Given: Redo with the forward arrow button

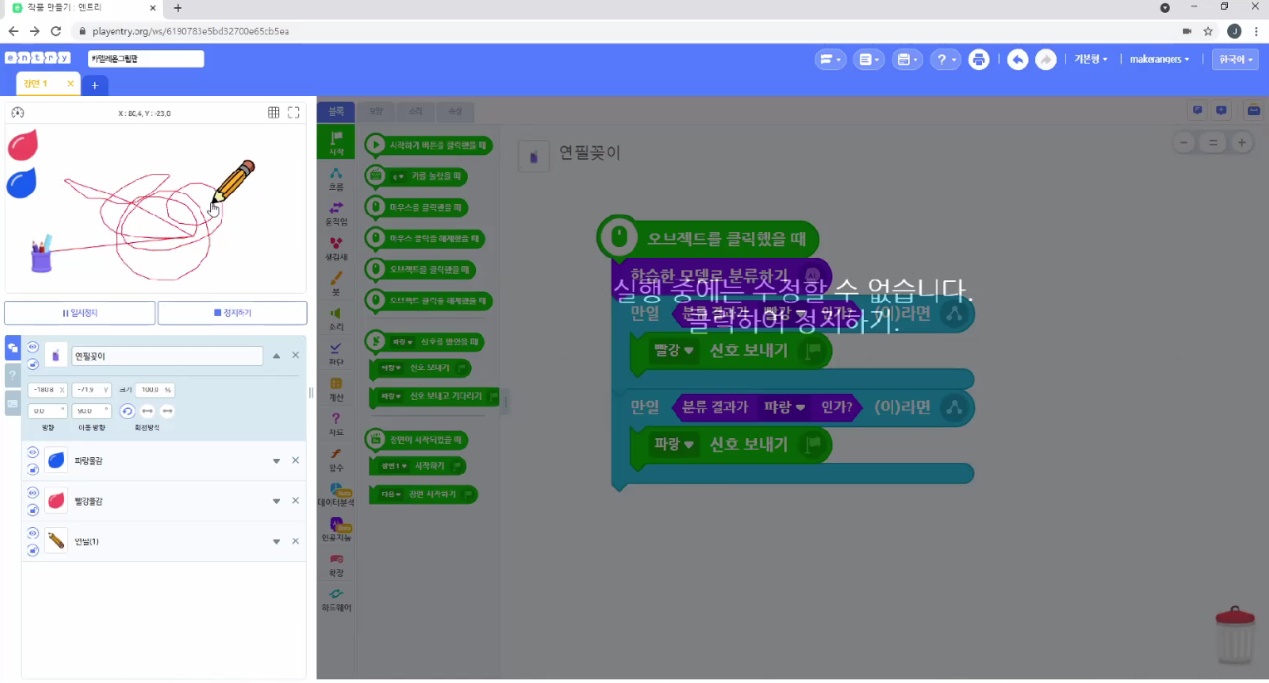Looking at the screenshot, I should (1045, 60).
